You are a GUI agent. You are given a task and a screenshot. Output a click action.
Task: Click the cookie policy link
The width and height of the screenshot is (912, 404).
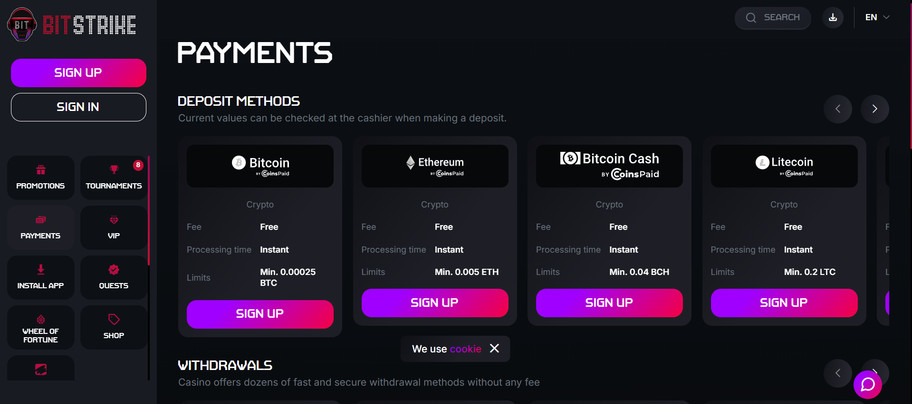(465, 349)
